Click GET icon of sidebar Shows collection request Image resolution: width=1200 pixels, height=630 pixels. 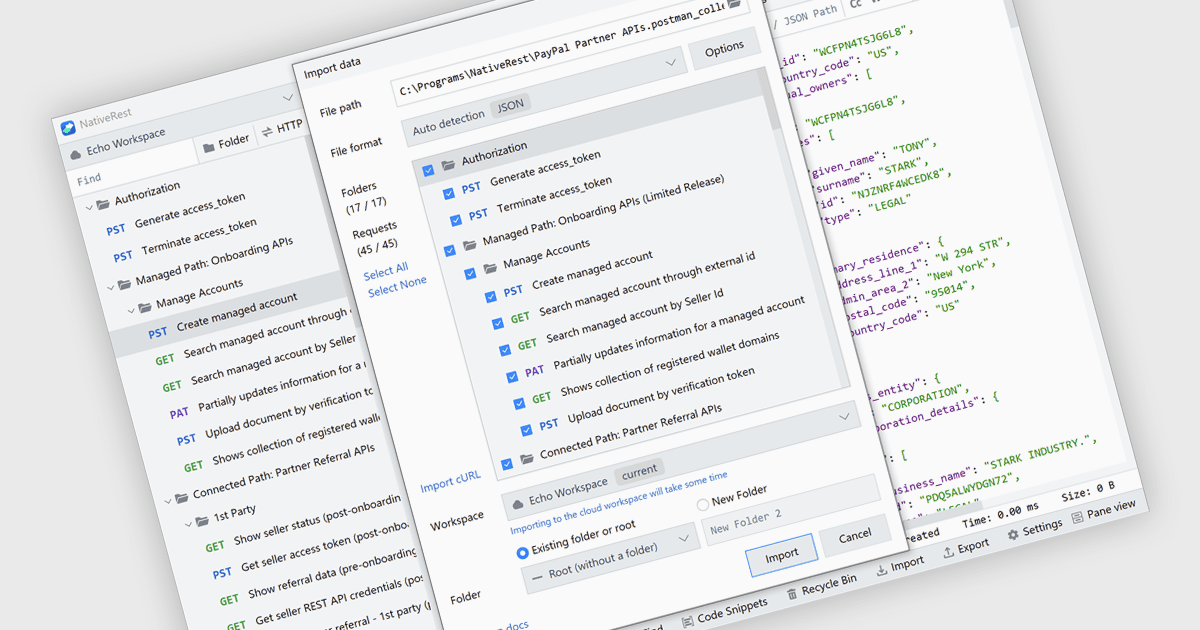pos(193,465)
